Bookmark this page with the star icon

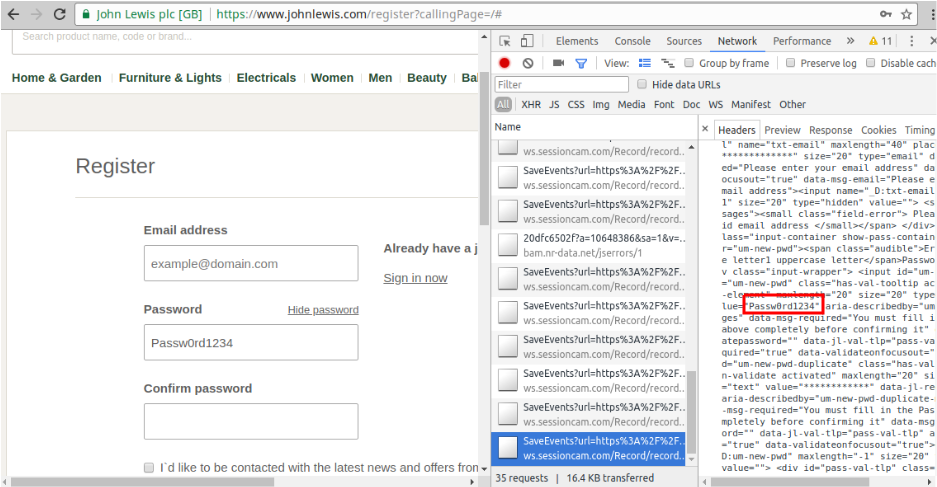click(x=907, y=14)
